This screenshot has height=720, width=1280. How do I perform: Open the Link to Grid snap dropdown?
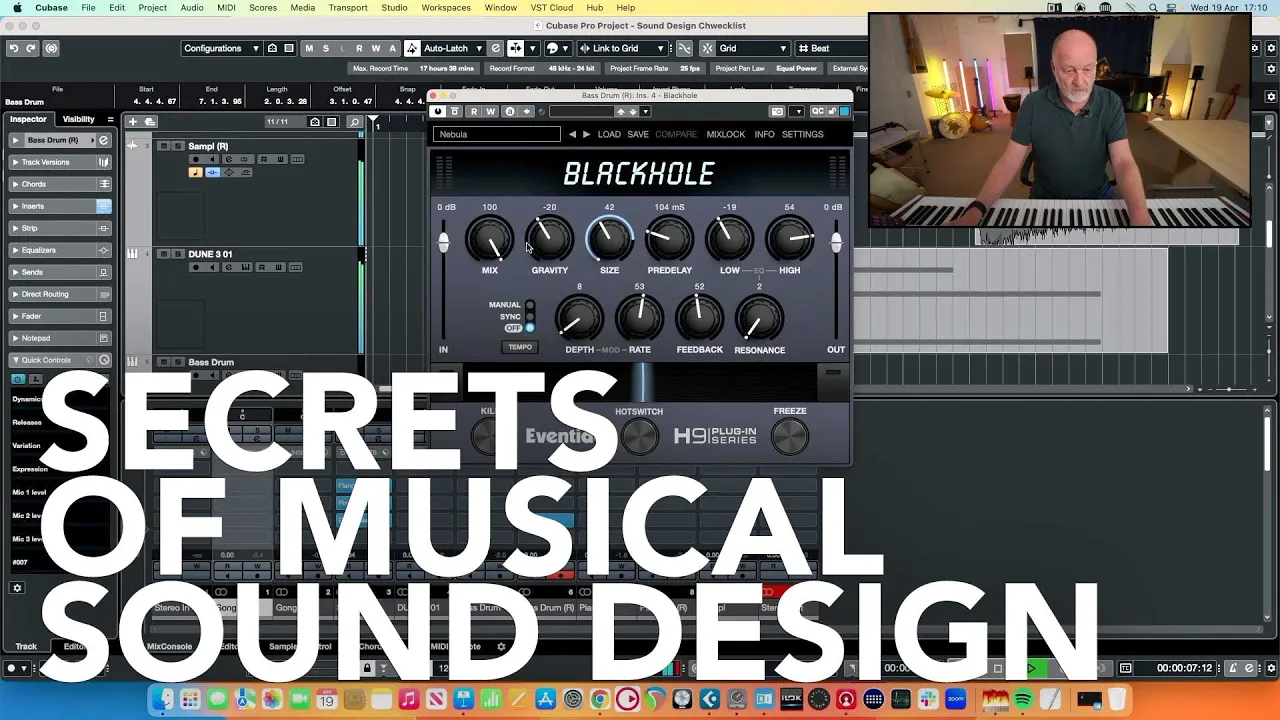coord(622,48)
